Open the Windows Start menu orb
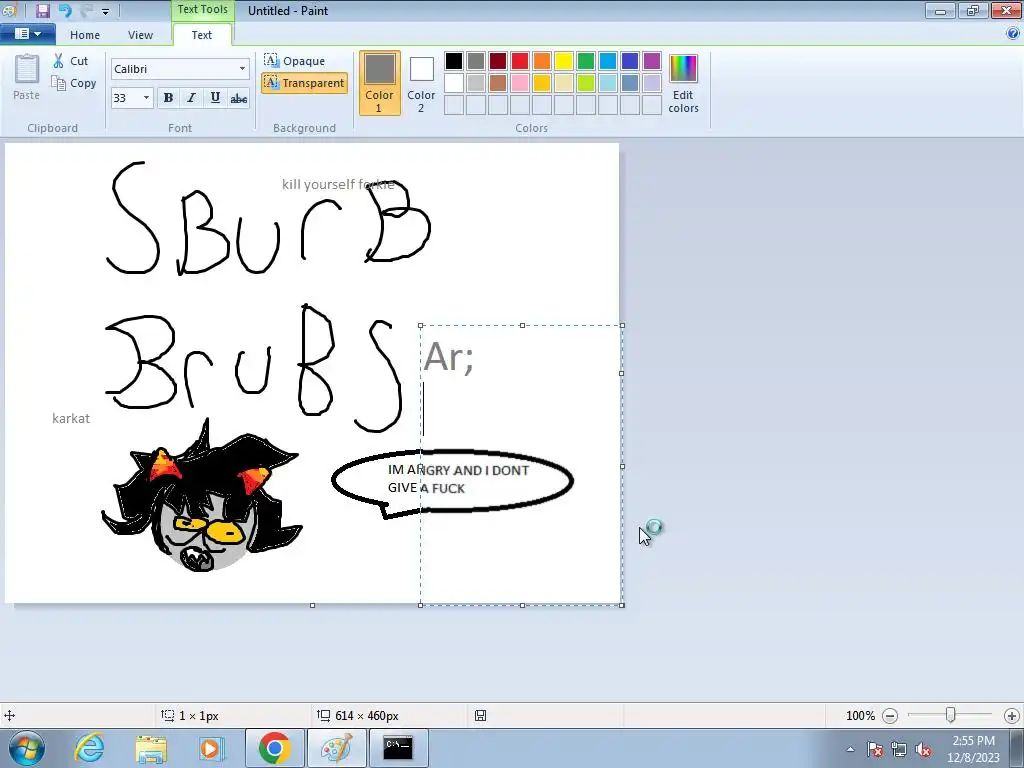Viewport: 1024px width, 768px height. pyautogui.click(x=27, y=748)
